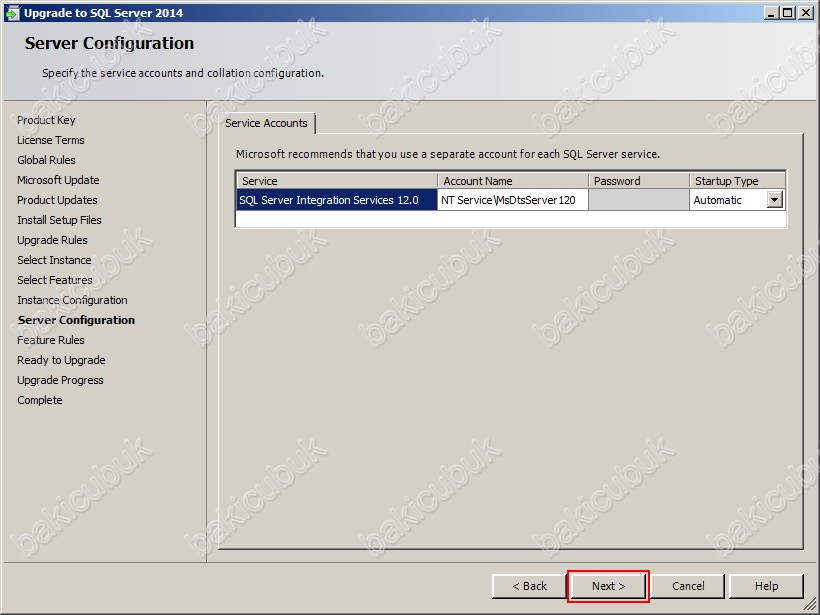Click the Account Name column header
The width and height of the screenshot is (820, 615).
[x=512, y=181]
